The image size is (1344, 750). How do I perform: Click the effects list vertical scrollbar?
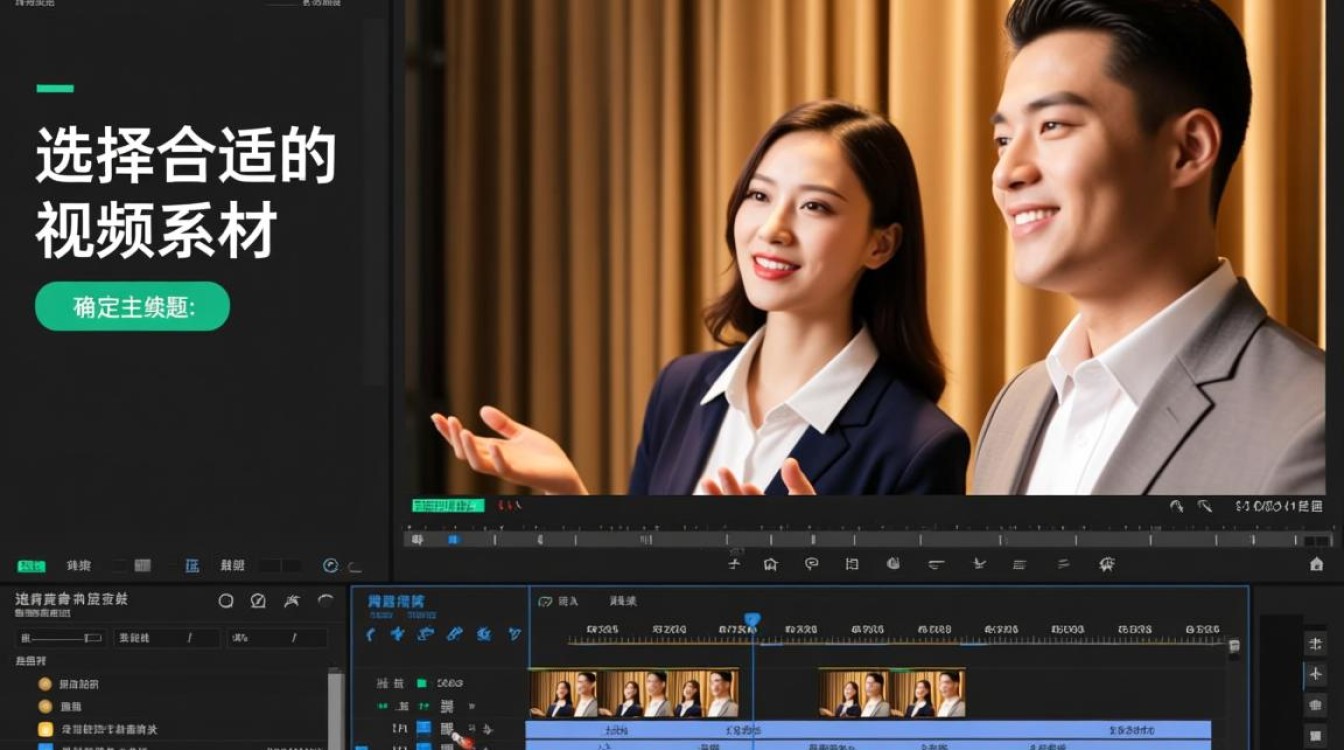click(x=335, y=710)
